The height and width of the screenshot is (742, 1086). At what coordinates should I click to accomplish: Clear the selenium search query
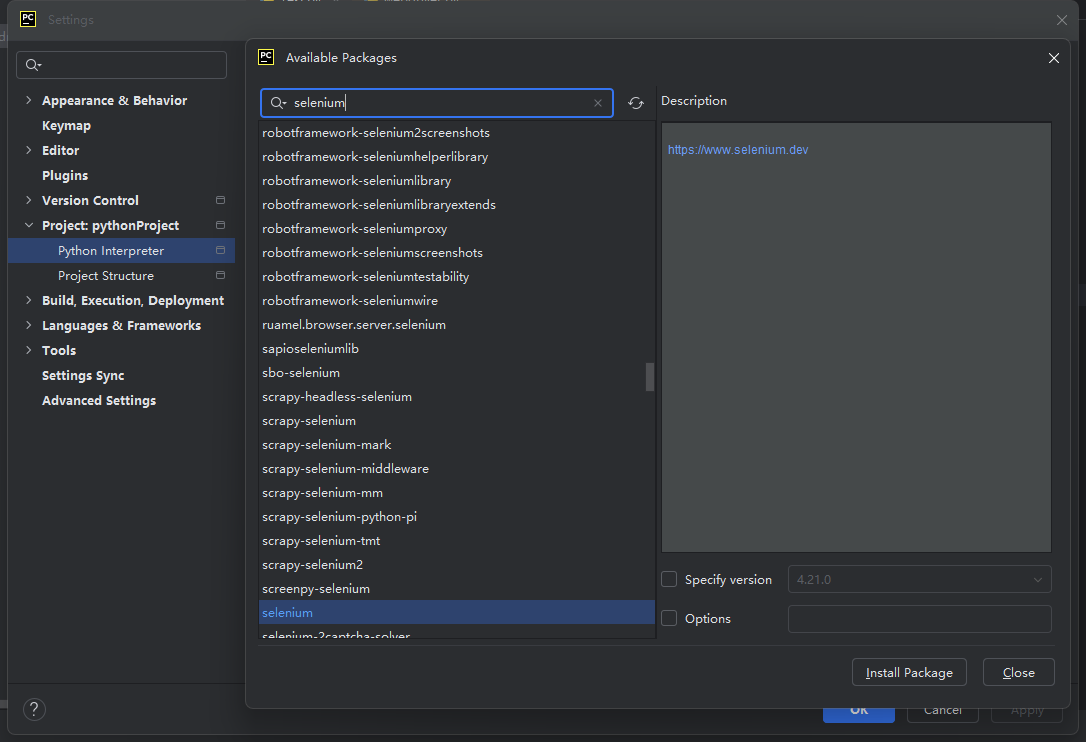[x=598, y=102]
